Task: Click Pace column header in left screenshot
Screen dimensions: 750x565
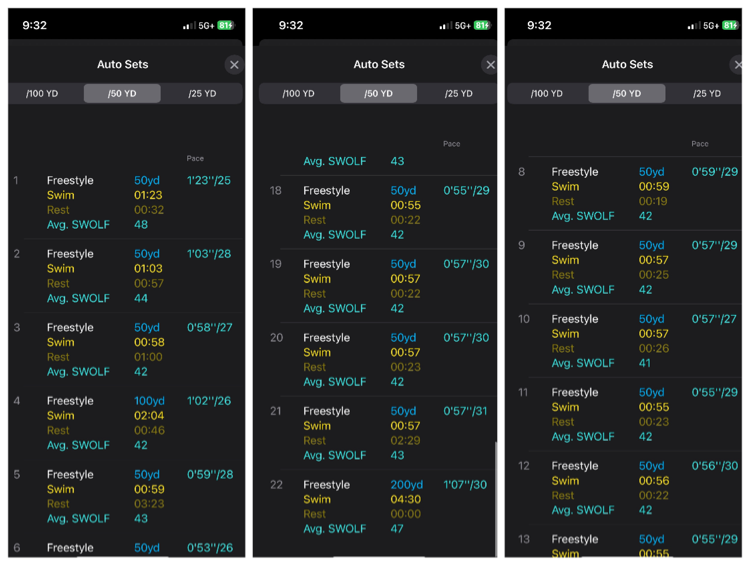Action: 195,158
